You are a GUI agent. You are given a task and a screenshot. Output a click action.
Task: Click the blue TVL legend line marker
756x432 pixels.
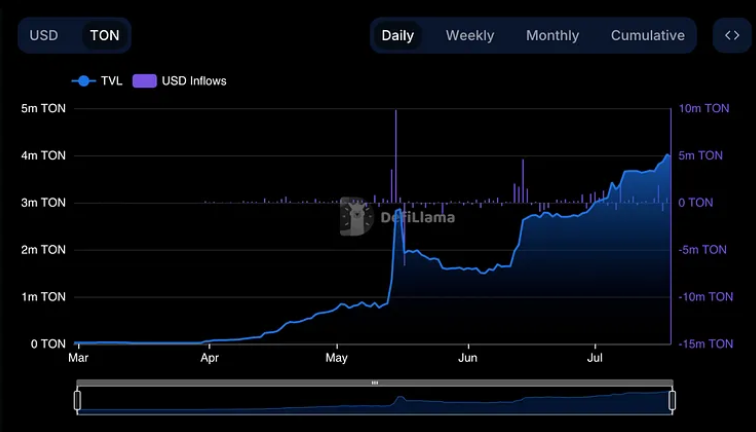pyautogui.click(x=83, y=81)
